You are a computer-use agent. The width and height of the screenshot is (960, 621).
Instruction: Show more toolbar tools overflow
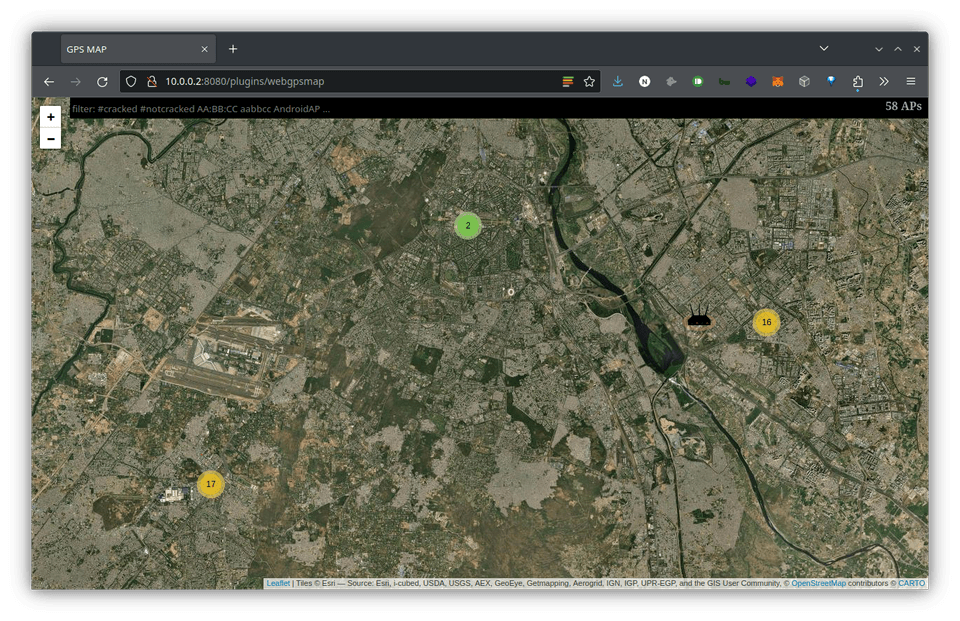[x=883, y=81]
